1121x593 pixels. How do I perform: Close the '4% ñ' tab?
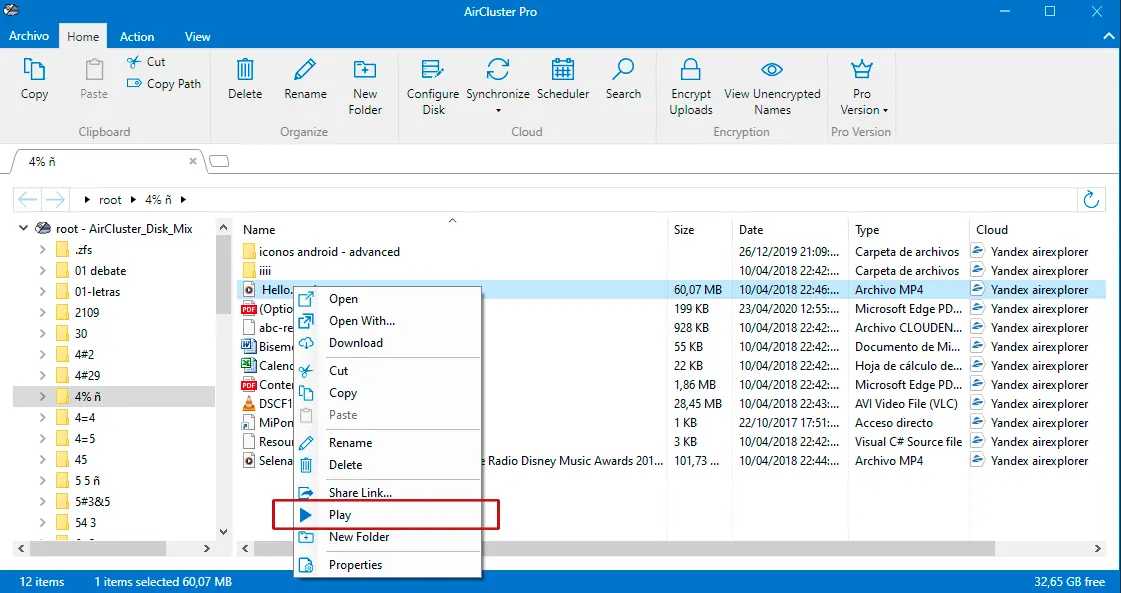click(192, 162)
